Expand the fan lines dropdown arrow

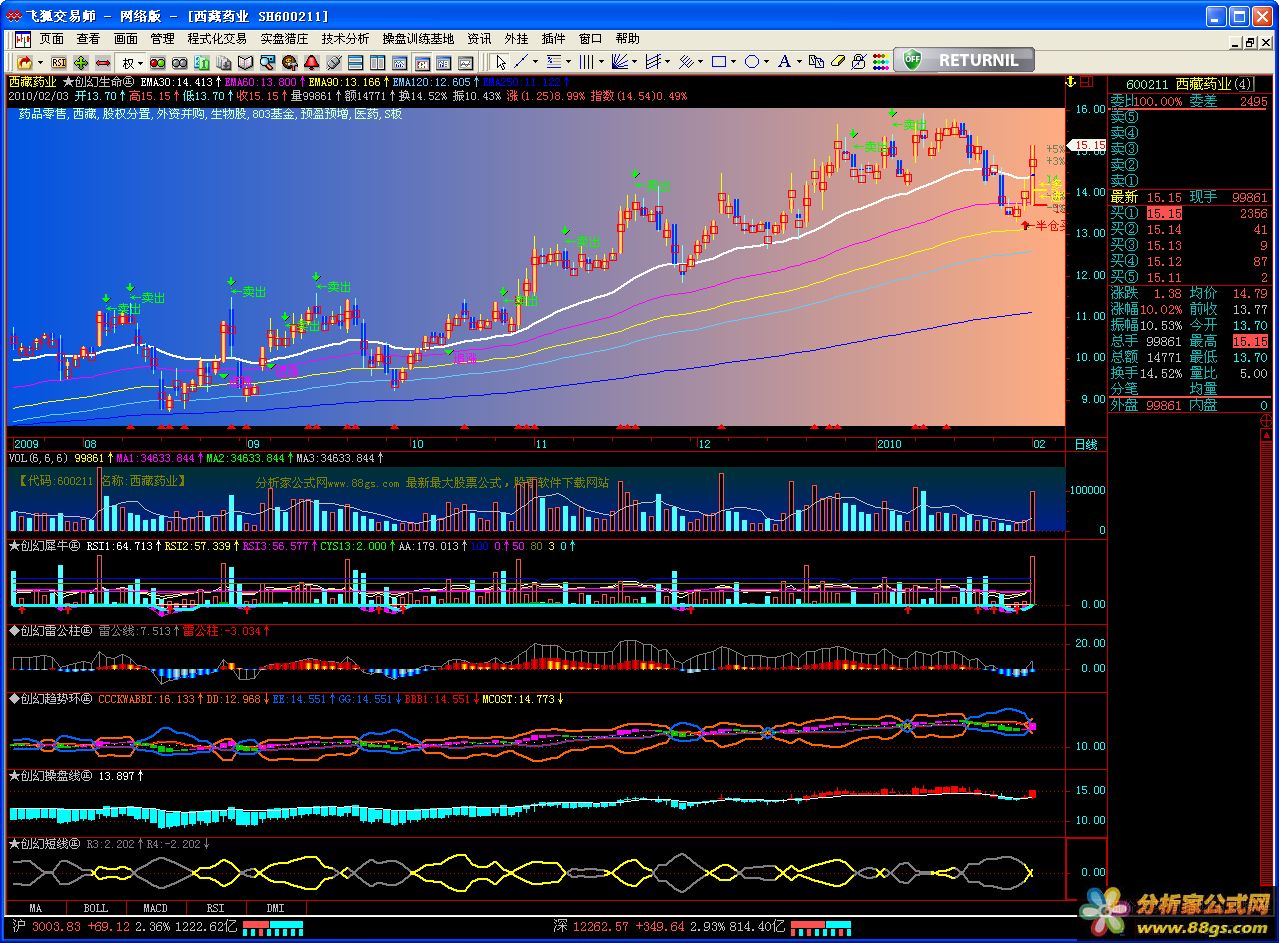(x=634, y=62)
